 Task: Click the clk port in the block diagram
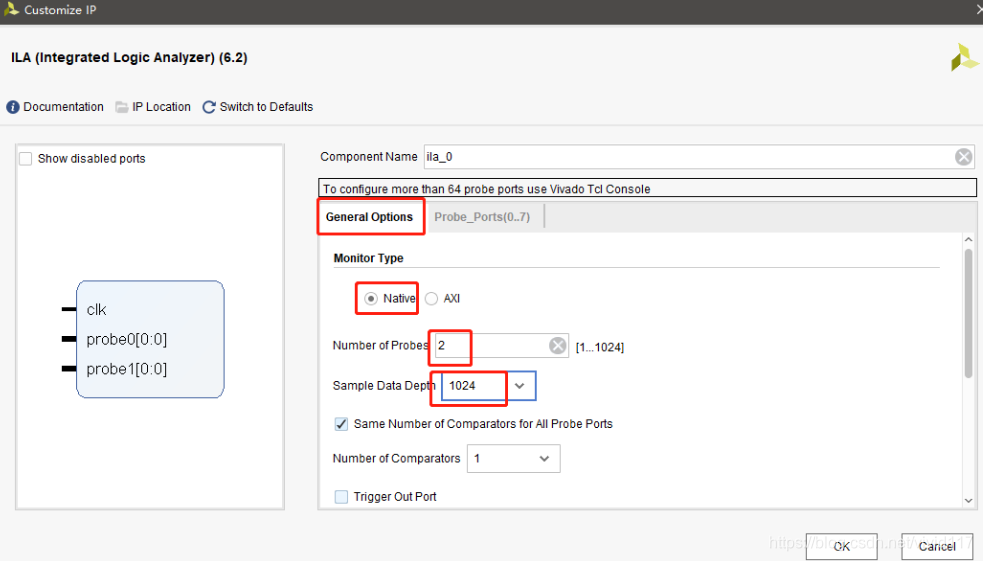pyautogui.click(x=97, y=310)
